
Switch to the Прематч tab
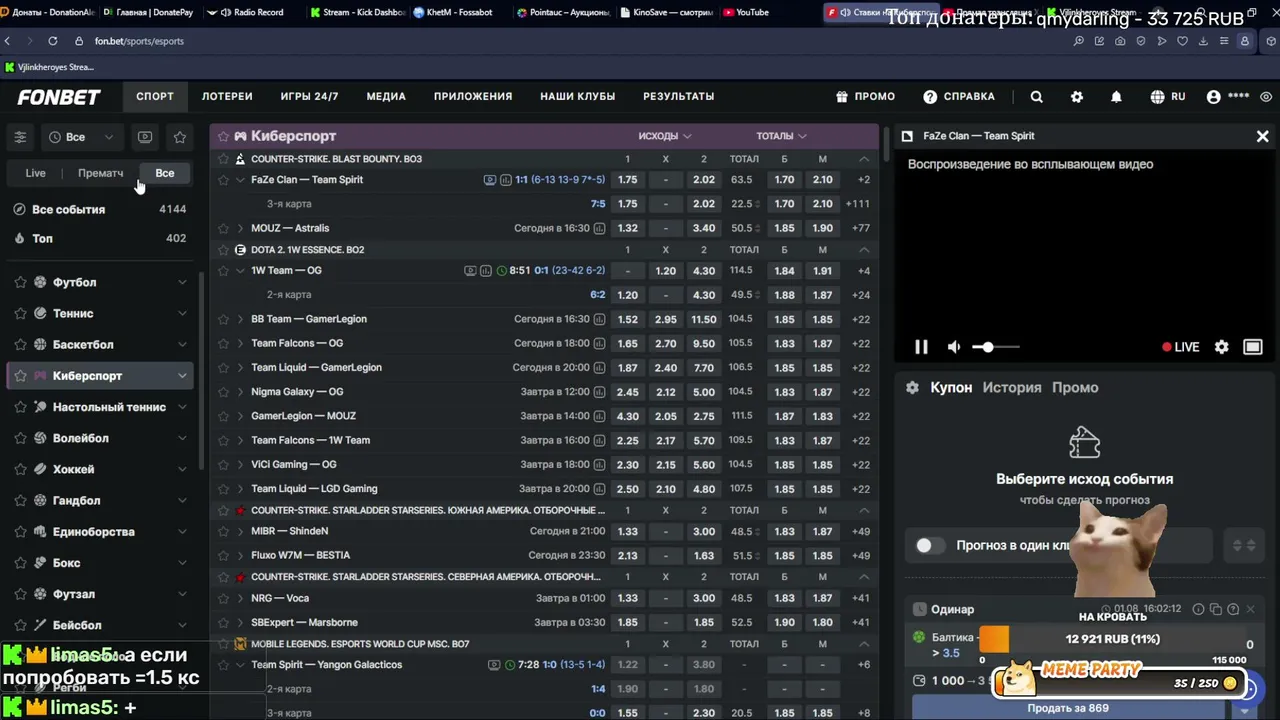[101, 173]
